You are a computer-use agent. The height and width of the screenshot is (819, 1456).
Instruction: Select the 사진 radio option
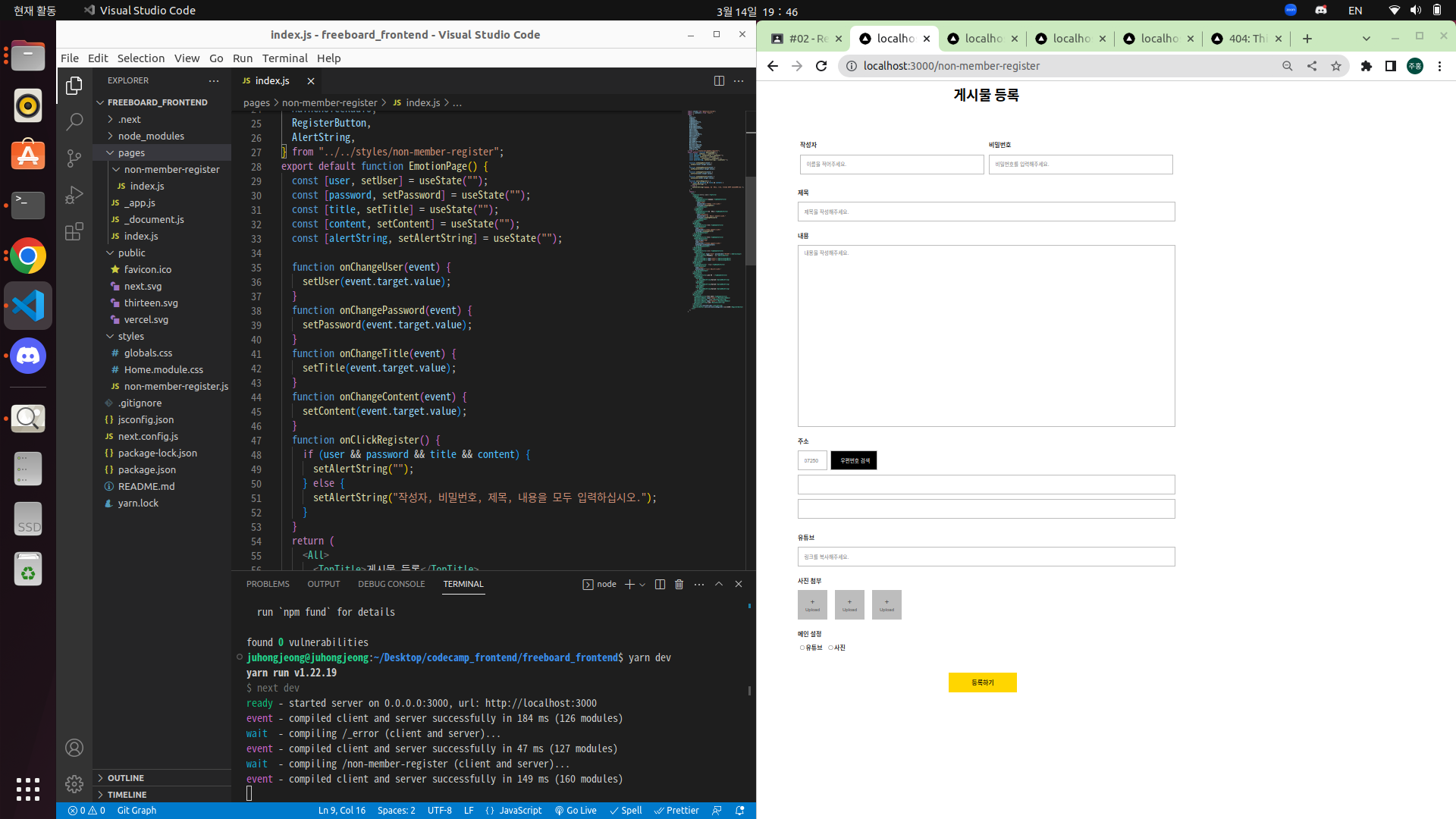click(x=830, y=648)
